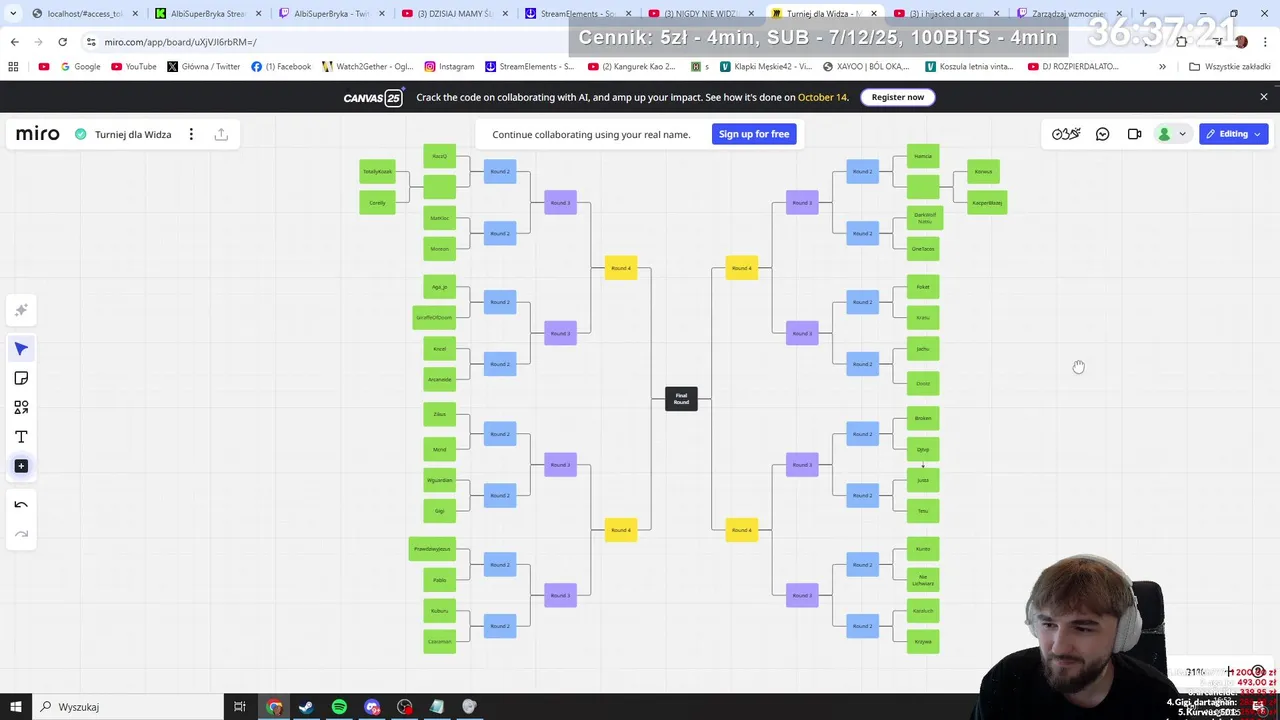Dismiss the Canvas 25 banner

coord(1263,97)
